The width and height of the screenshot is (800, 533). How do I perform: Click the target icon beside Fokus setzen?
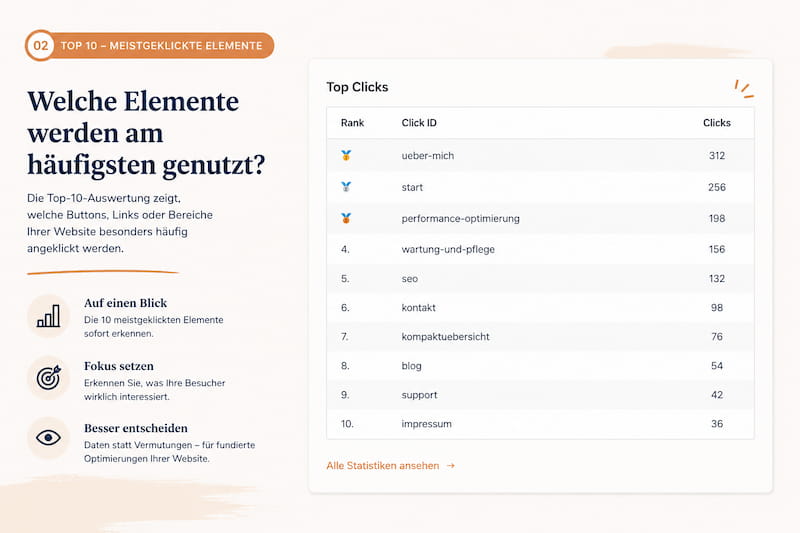(x=48, y=377)
